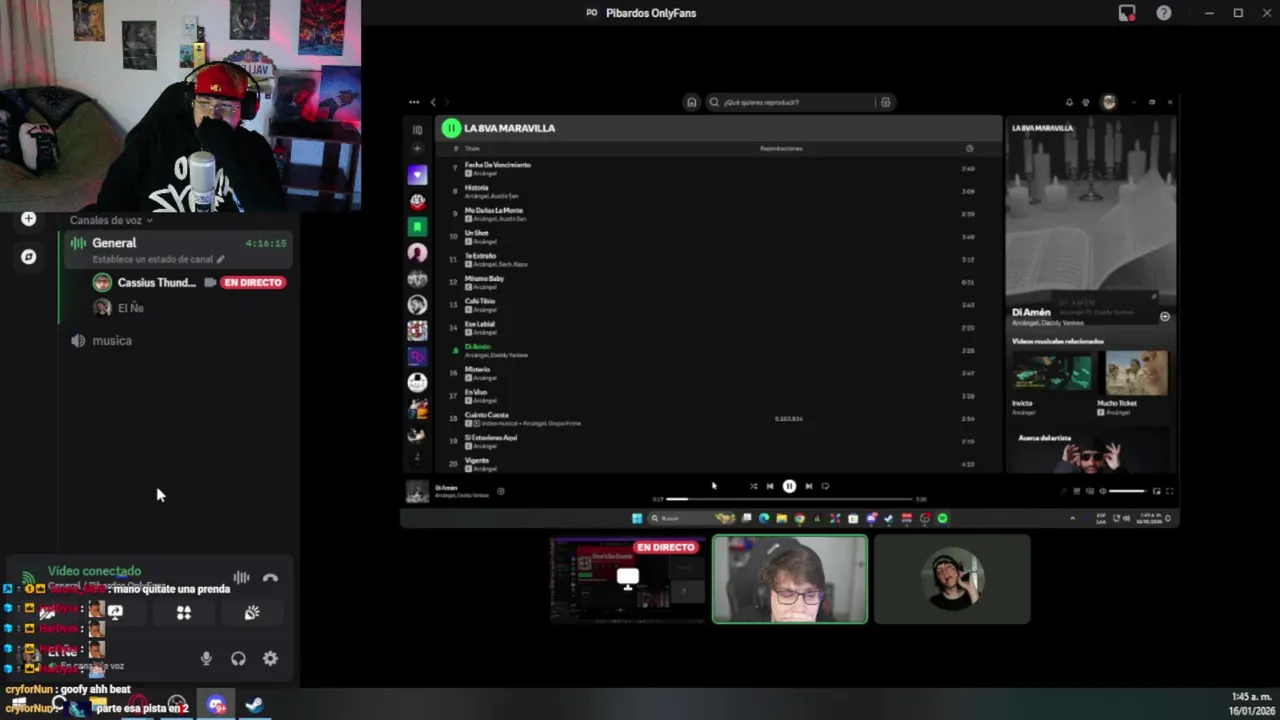Open the Discord soundboard button
Viewport: 1280px width, 720px height.
click(x=252, y=613)
